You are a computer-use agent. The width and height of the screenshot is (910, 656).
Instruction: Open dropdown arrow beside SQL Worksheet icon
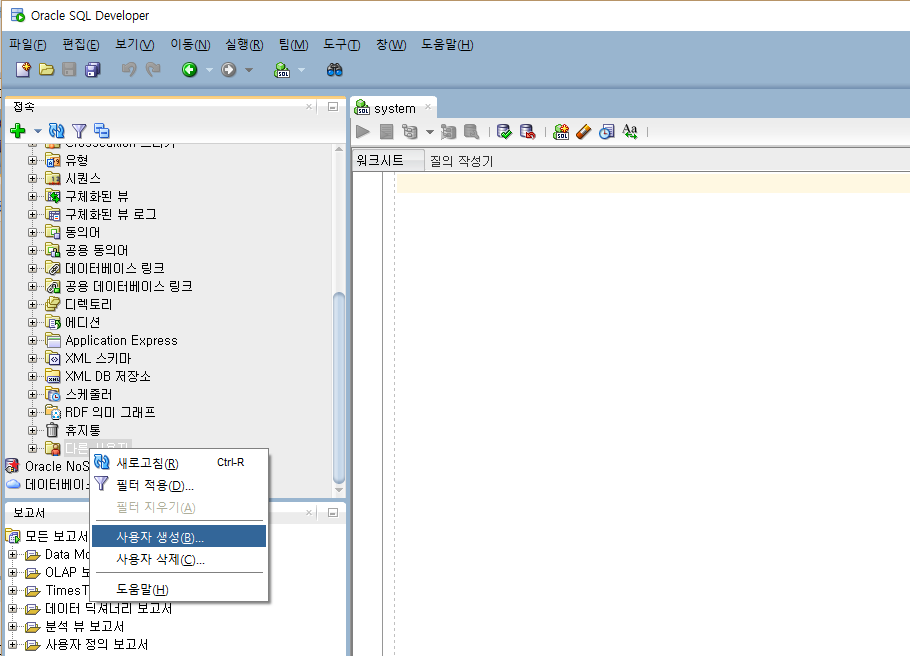coord(301,70)
